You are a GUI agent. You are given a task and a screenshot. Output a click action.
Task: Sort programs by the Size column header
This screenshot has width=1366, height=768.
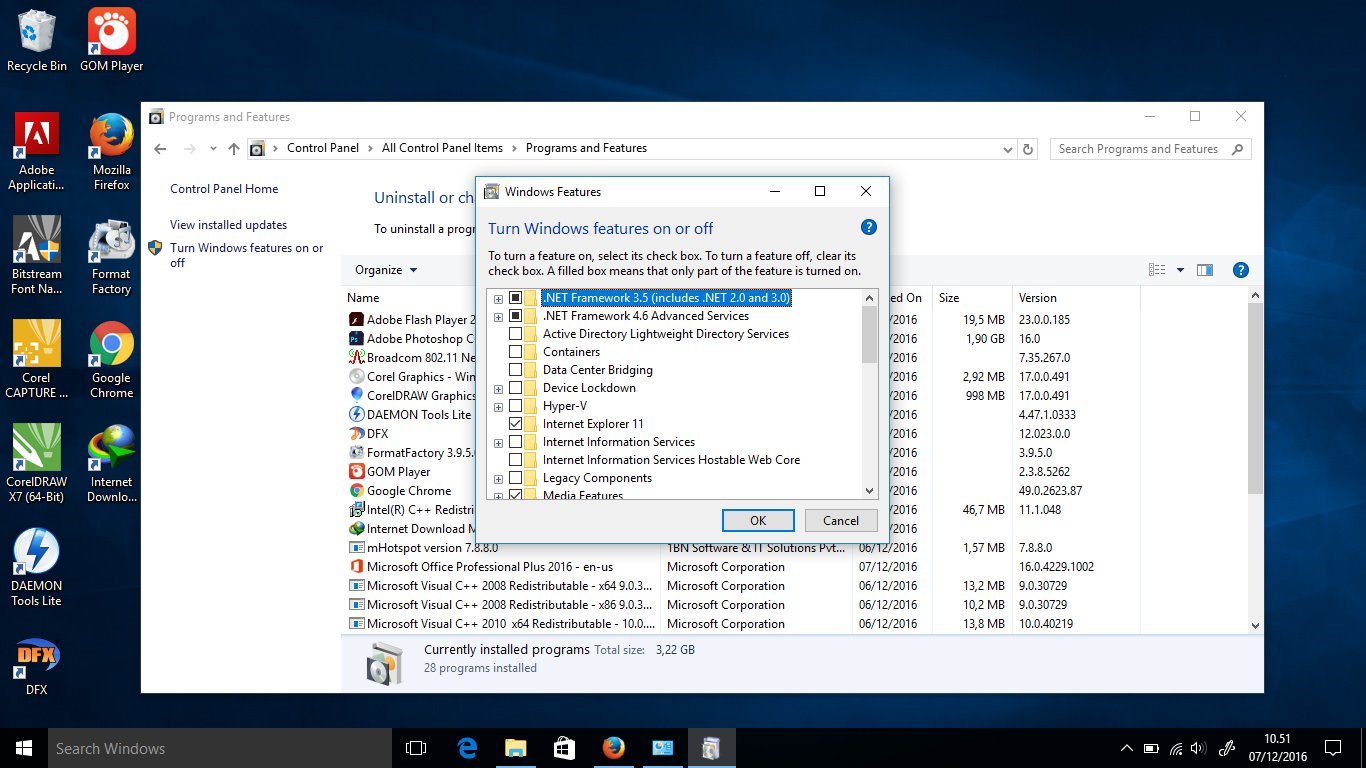coord(949,298)
